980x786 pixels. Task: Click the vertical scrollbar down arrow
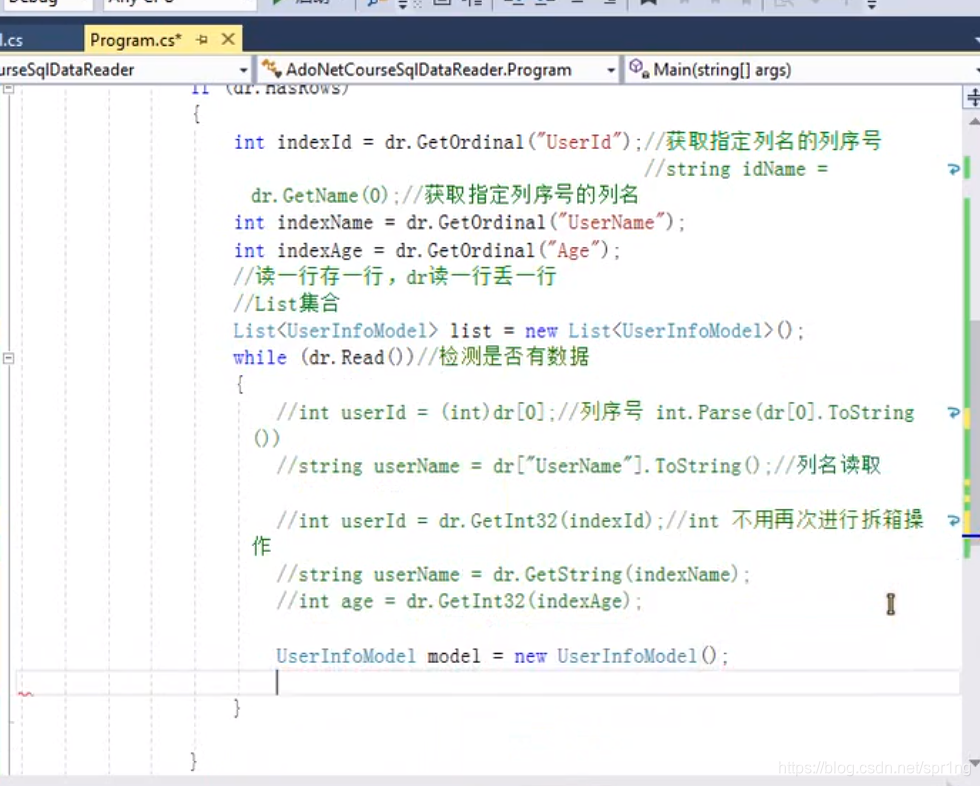[973, 762]
